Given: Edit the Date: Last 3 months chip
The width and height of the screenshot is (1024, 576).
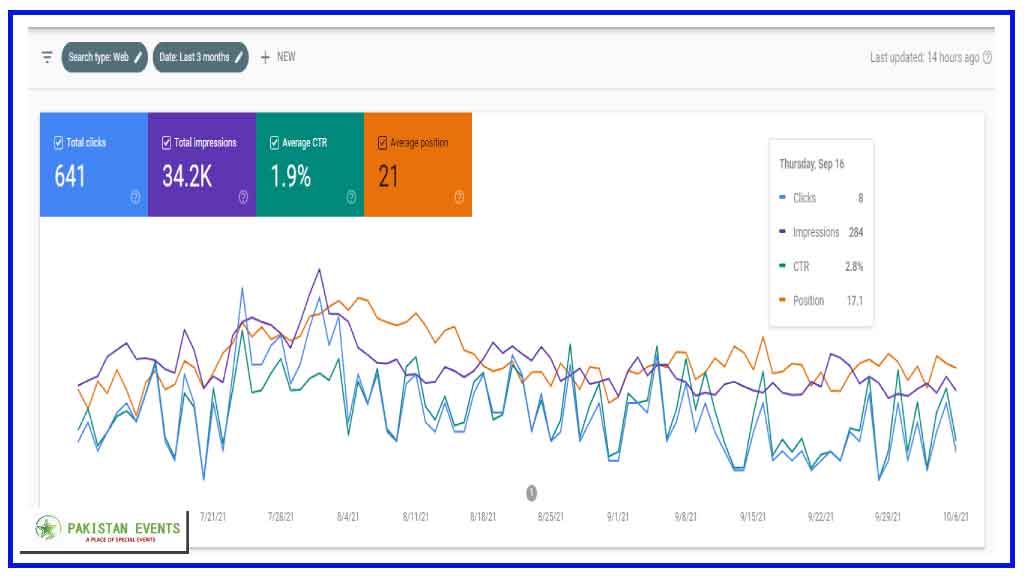Looking at the screenshot, I should 201,57.
